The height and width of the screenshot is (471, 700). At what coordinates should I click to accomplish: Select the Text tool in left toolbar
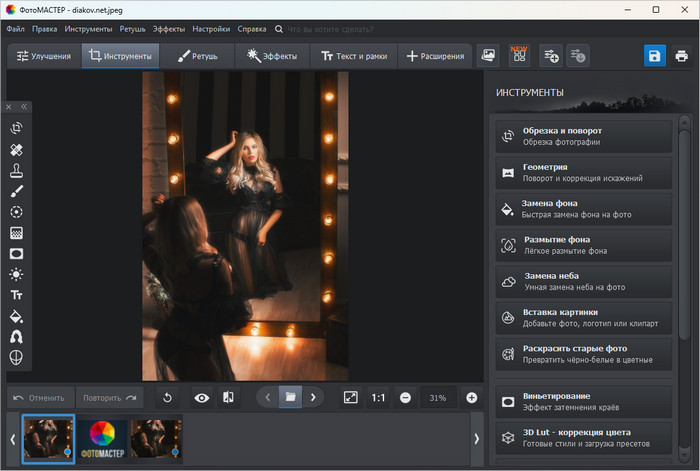coord(17,295)
